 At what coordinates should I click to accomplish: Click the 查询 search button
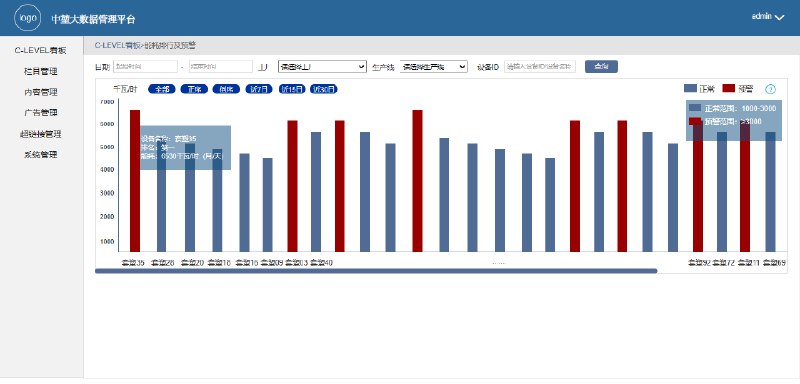click(601, 66)
